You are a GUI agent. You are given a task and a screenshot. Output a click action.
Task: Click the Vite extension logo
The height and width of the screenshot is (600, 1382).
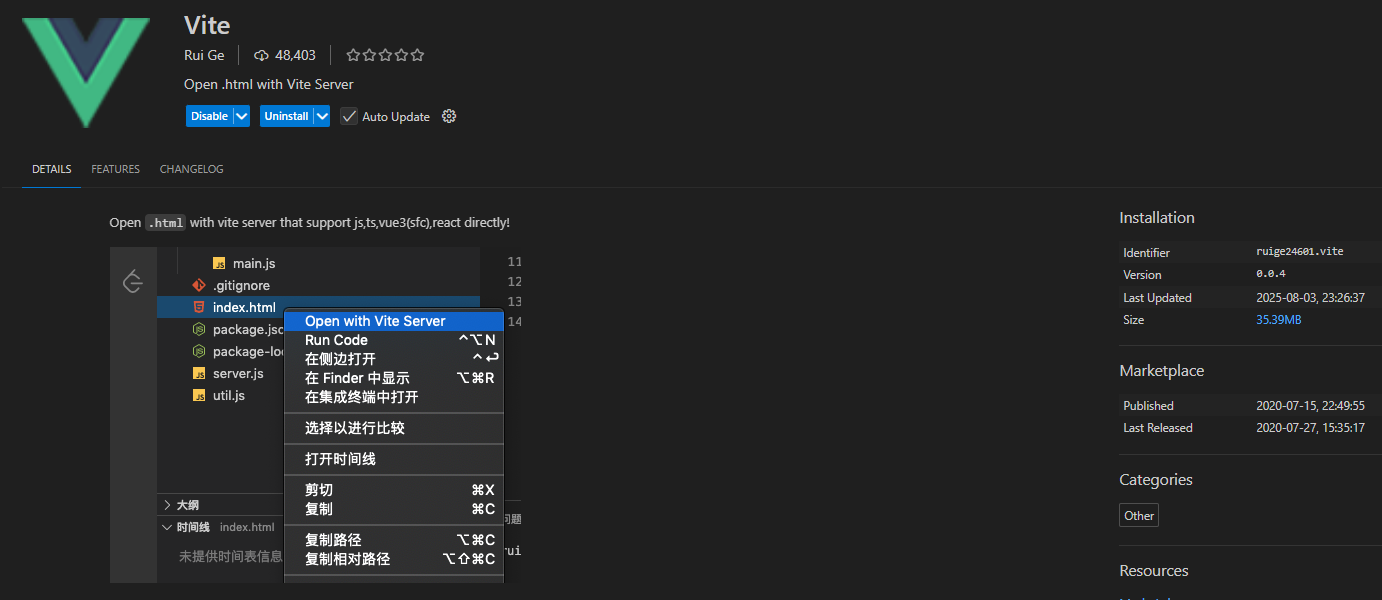tap(86, 71)
